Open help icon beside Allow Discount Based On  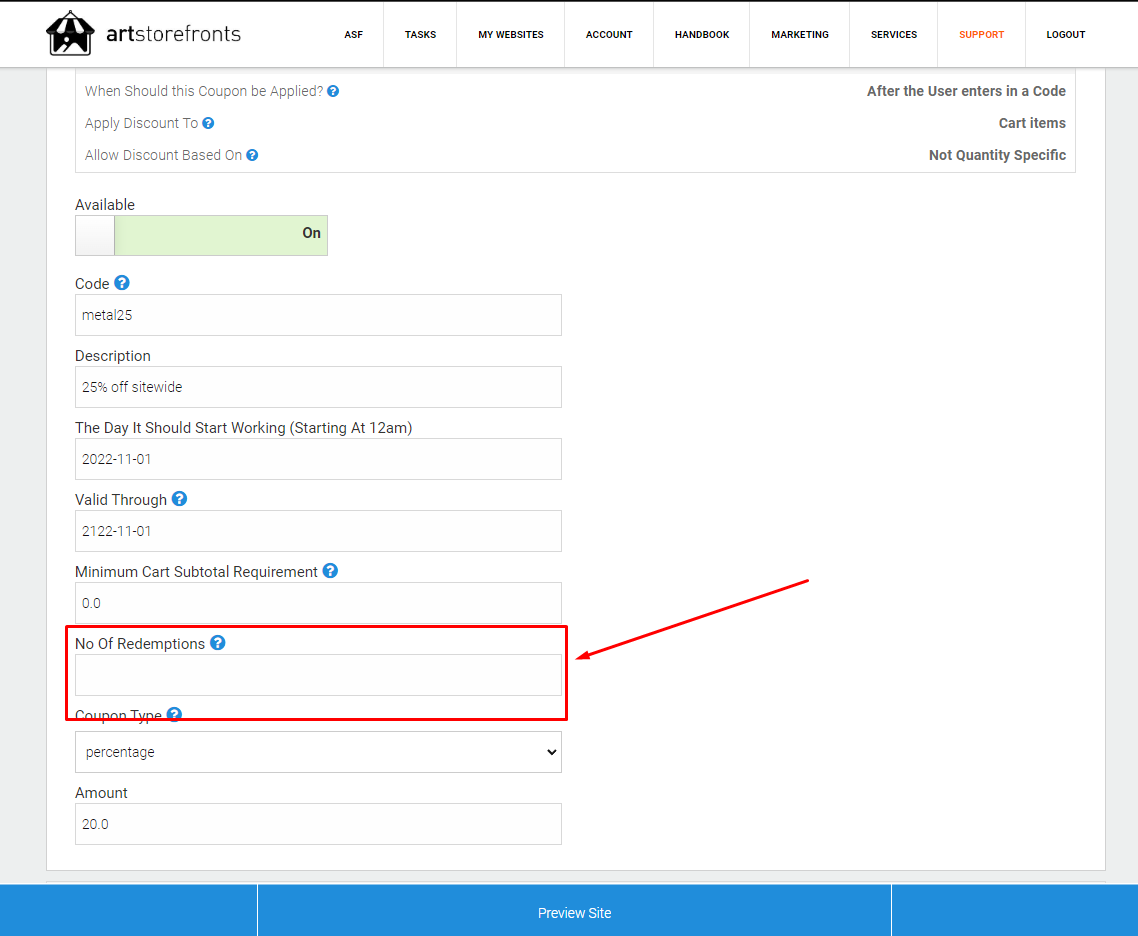point(252,155)
